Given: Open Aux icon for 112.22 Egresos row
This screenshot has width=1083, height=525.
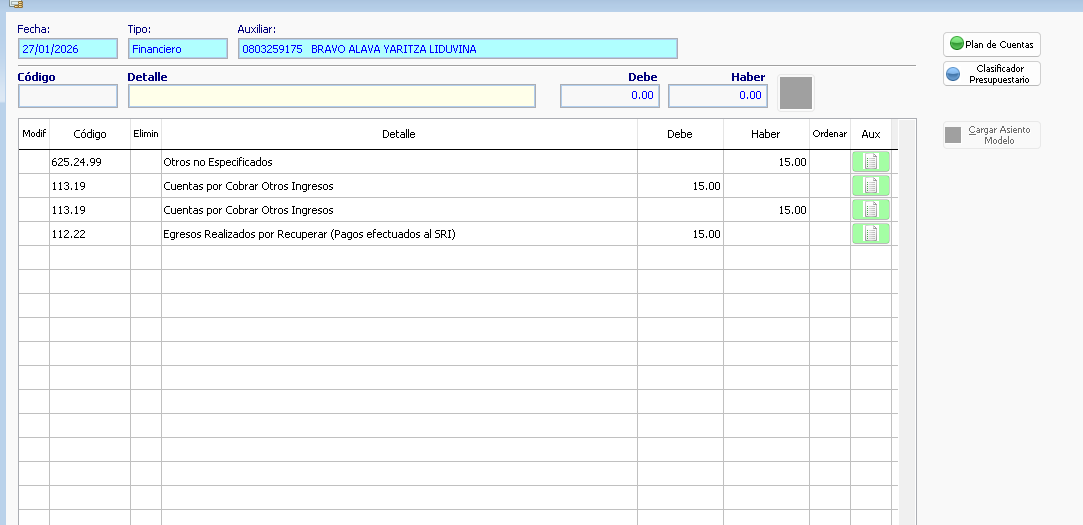Looking at the screenshot, I should point(870,234).
